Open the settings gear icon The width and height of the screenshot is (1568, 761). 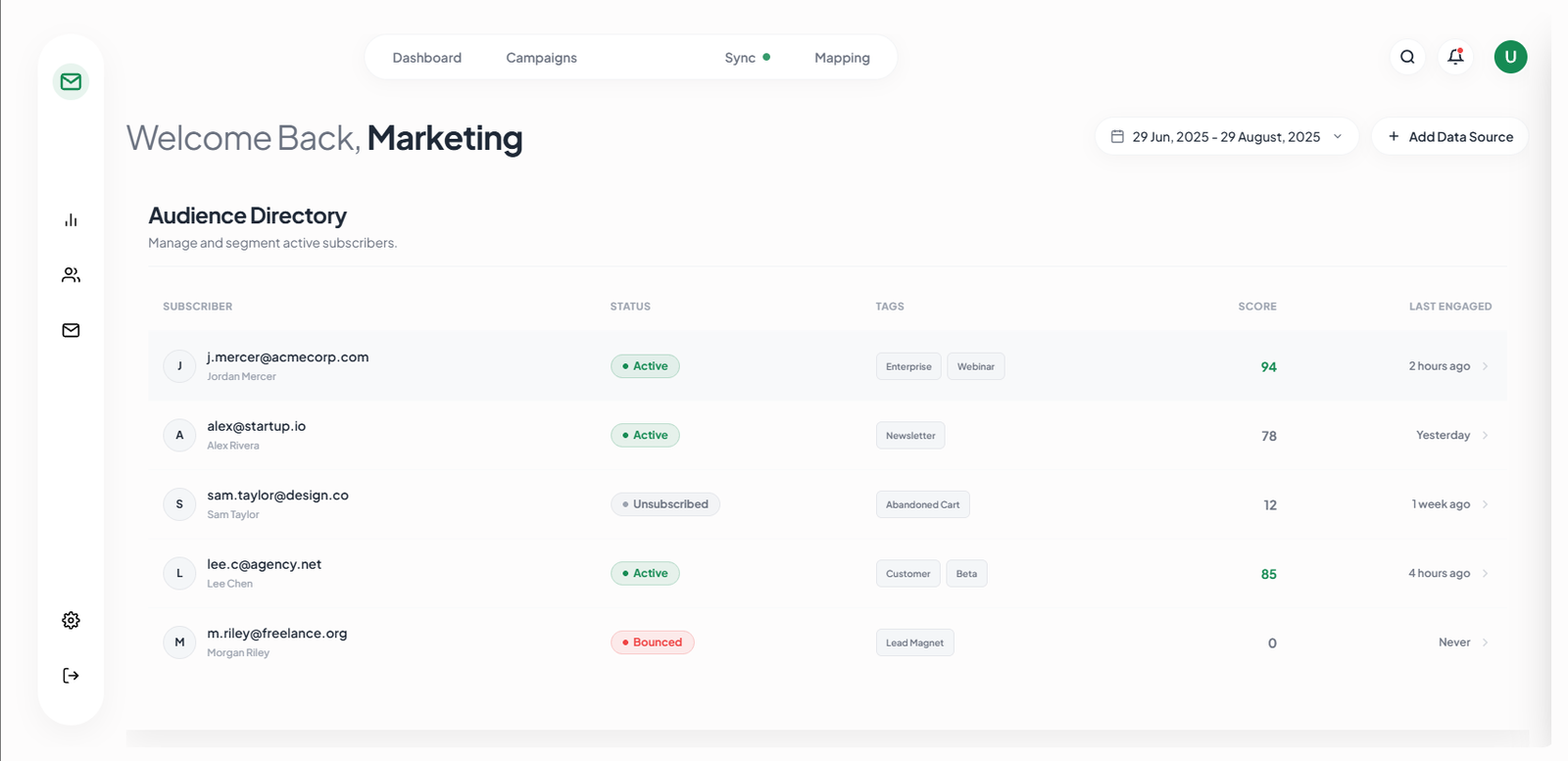[x=71, y=620]
